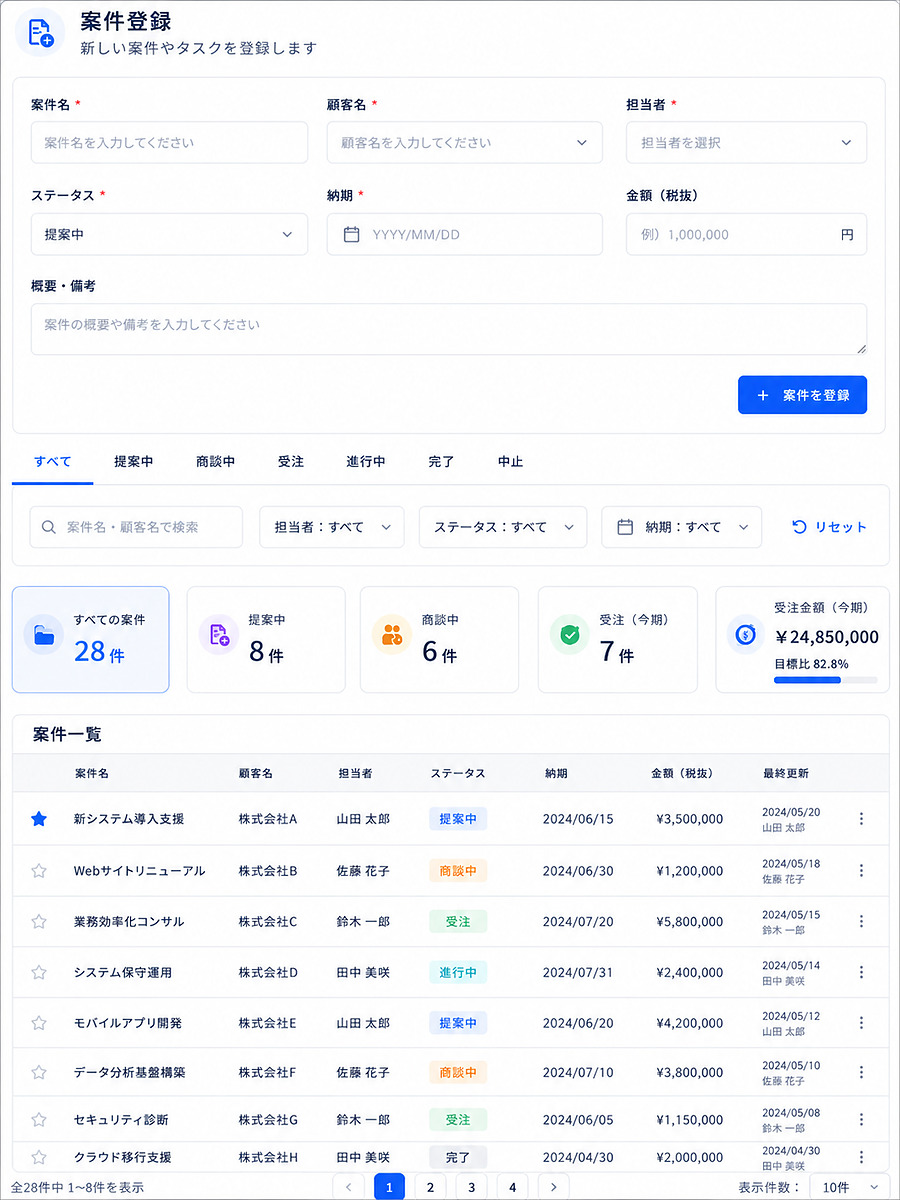Click ¥5,800,000 amount cell
The width and height of the screenshot is (900, 1200).
pyautogui.click(x=690, y=921)
